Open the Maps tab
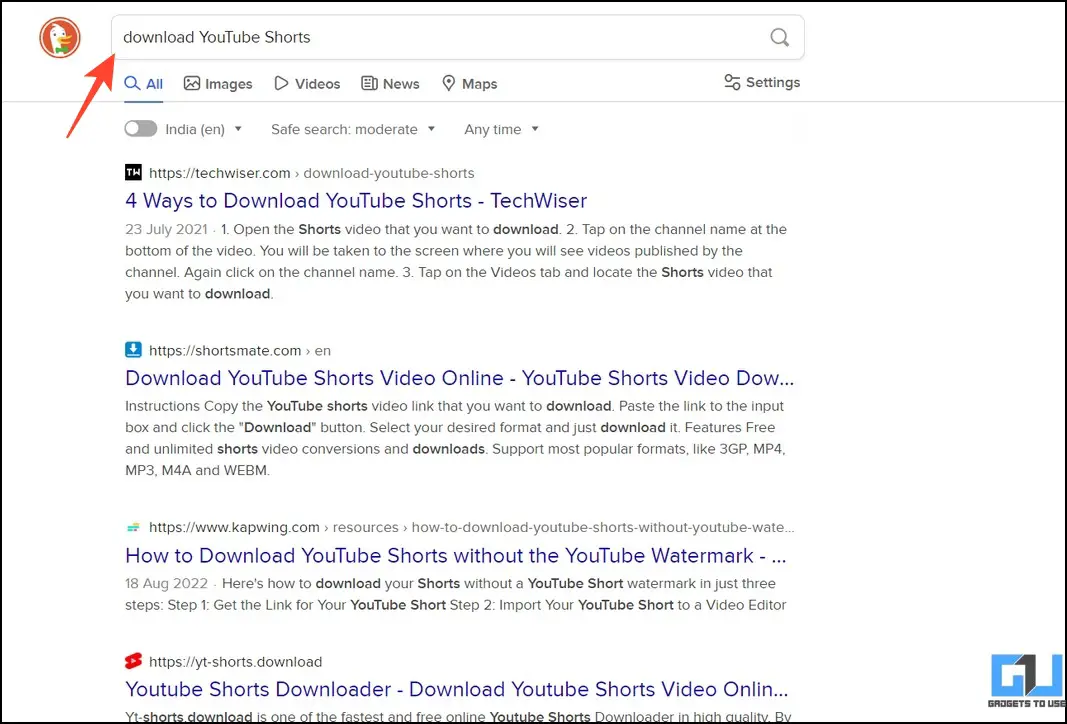The image size is (1067, 724). (470, 84)
